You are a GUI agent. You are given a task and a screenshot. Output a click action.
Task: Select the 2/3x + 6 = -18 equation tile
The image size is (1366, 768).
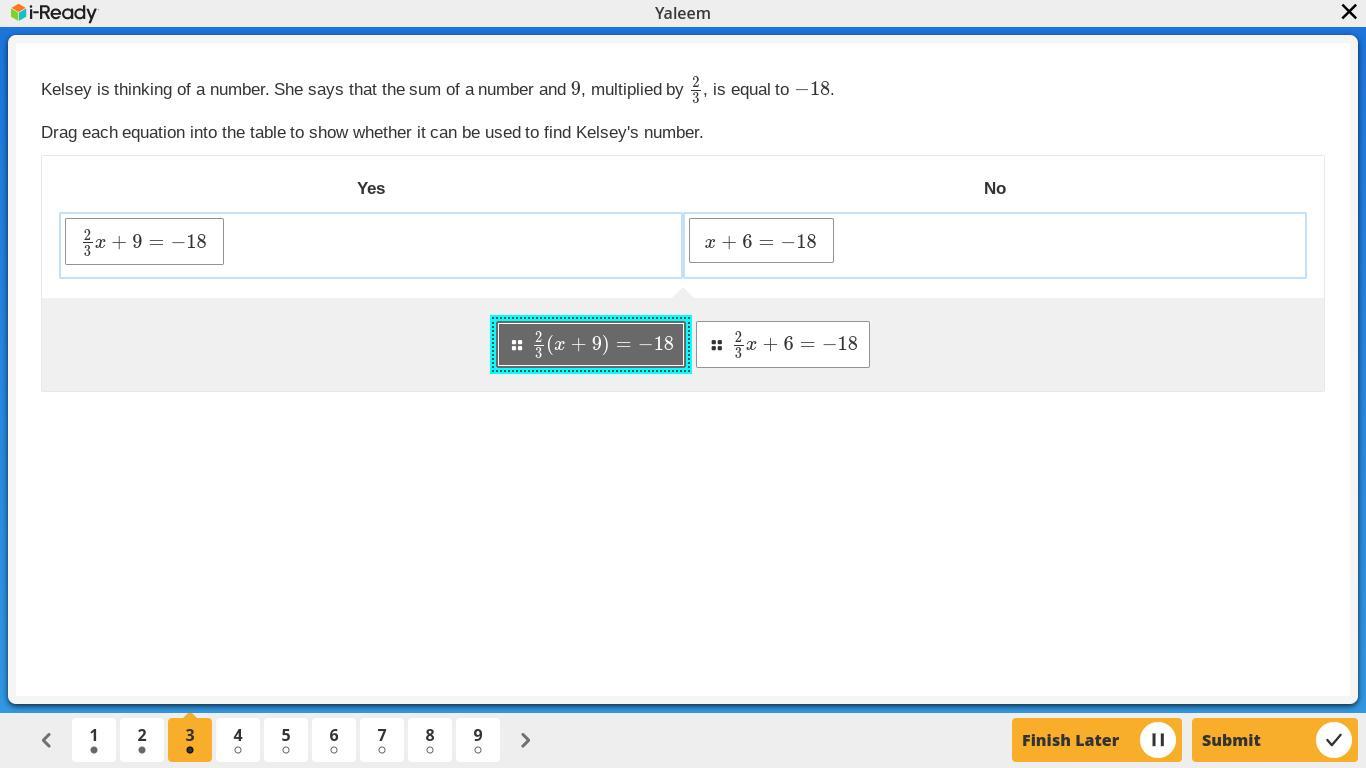tap(783, 345)
